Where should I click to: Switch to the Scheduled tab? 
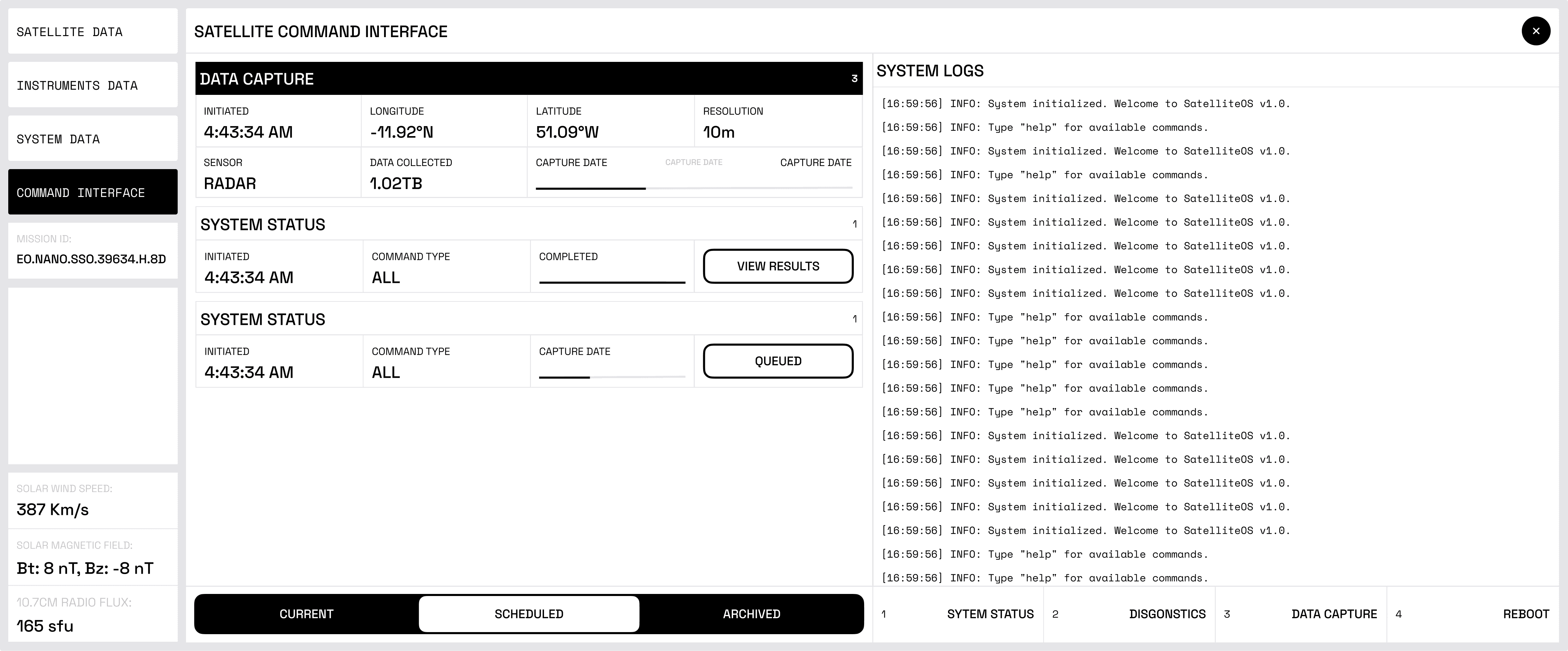tap(529, 614)
